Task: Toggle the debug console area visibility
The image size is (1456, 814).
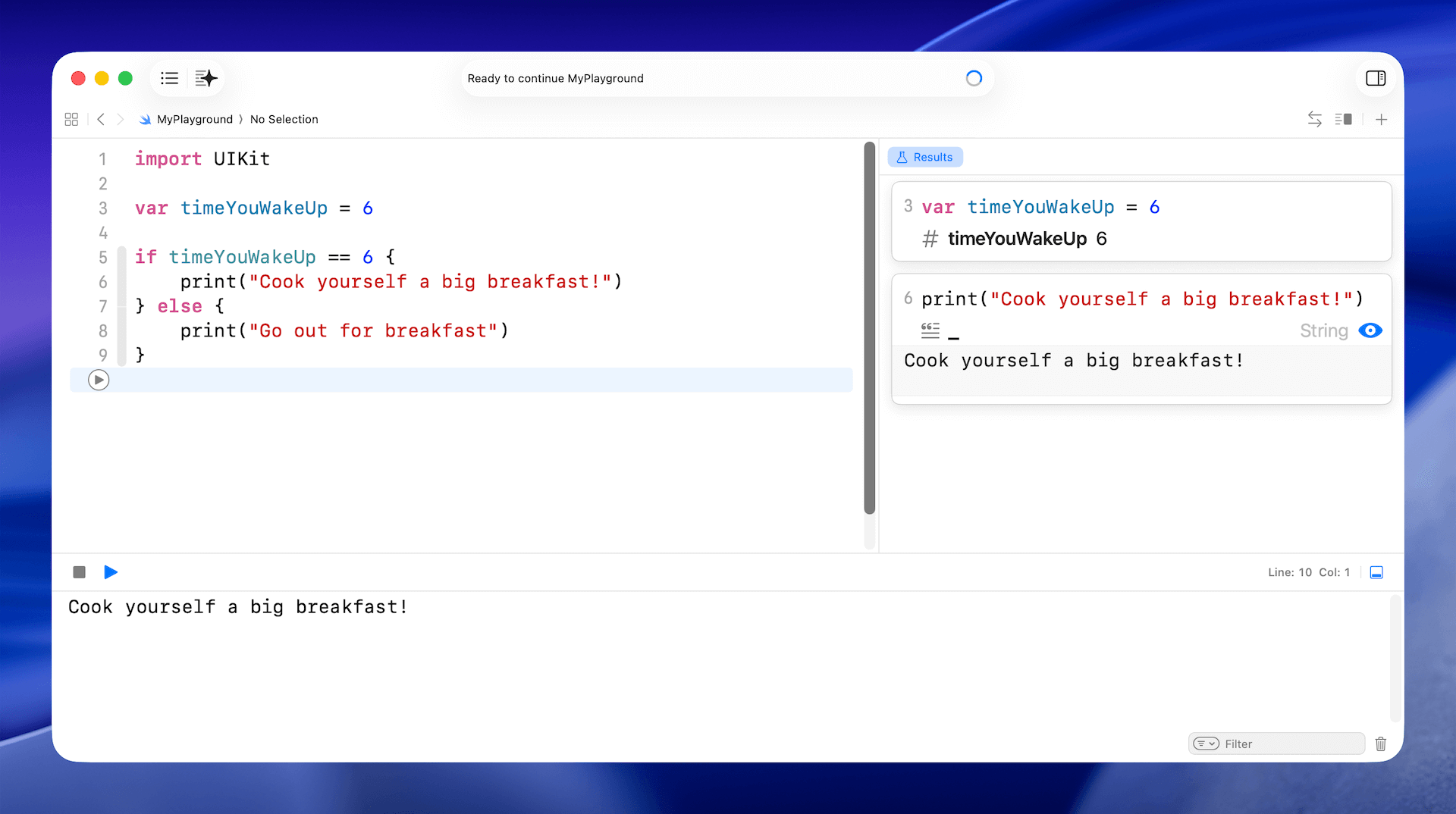Action: 1376,572
